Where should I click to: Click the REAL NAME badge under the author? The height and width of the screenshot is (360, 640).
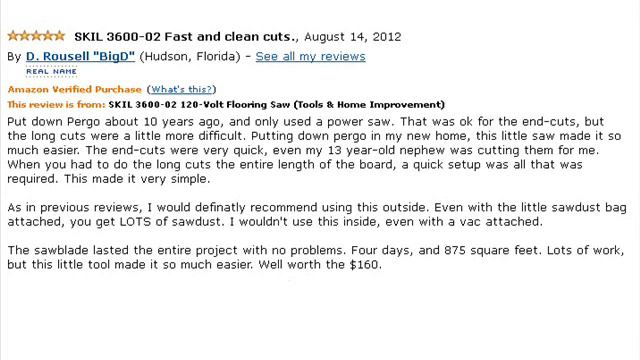[51, 72]
